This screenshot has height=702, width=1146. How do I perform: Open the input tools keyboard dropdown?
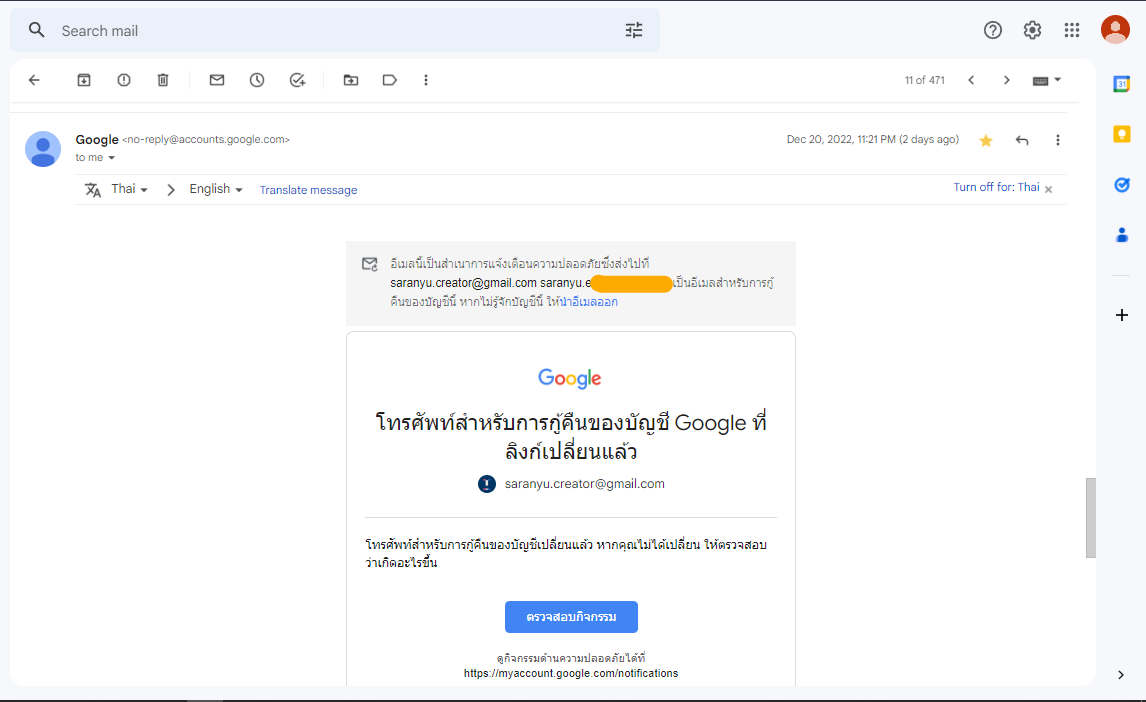coord(1047,80)
